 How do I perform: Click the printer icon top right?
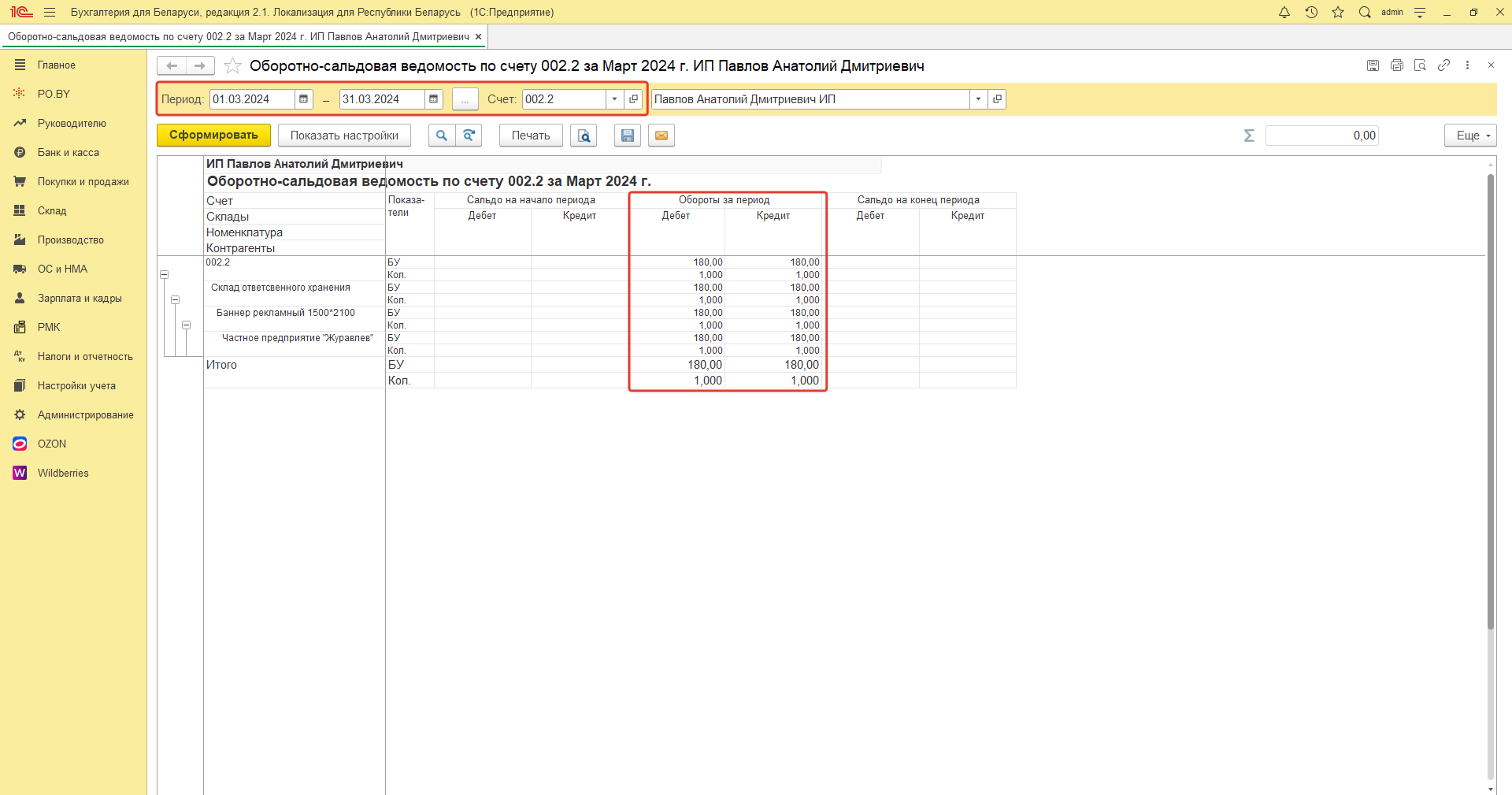pyautogui.click(x=1397, y=65)
